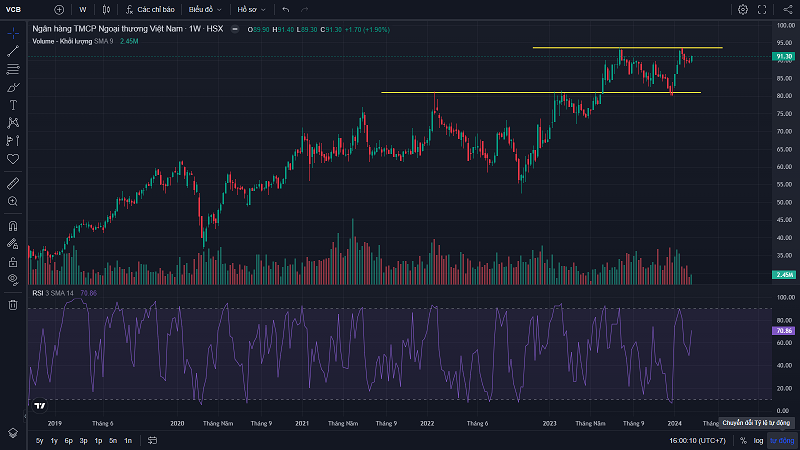Open chart settings gear icon
Screen dimensions: 800x450
743,9
